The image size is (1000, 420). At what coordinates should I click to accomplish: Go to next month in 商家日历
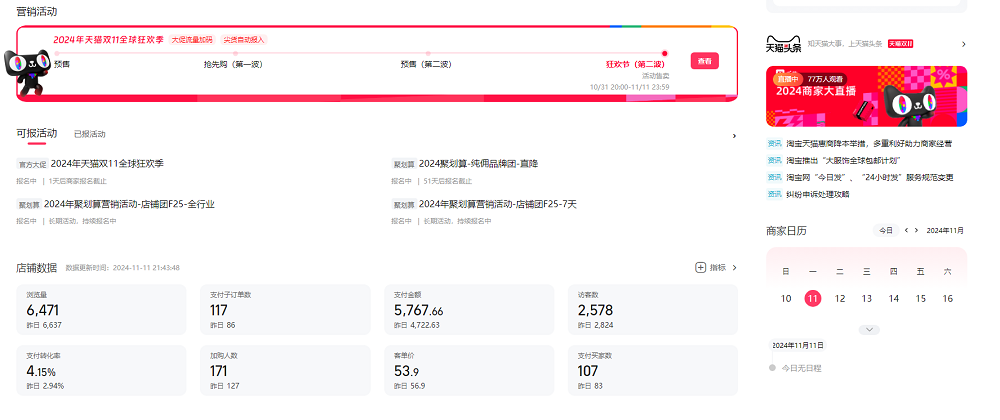click(x=916, y=230)
